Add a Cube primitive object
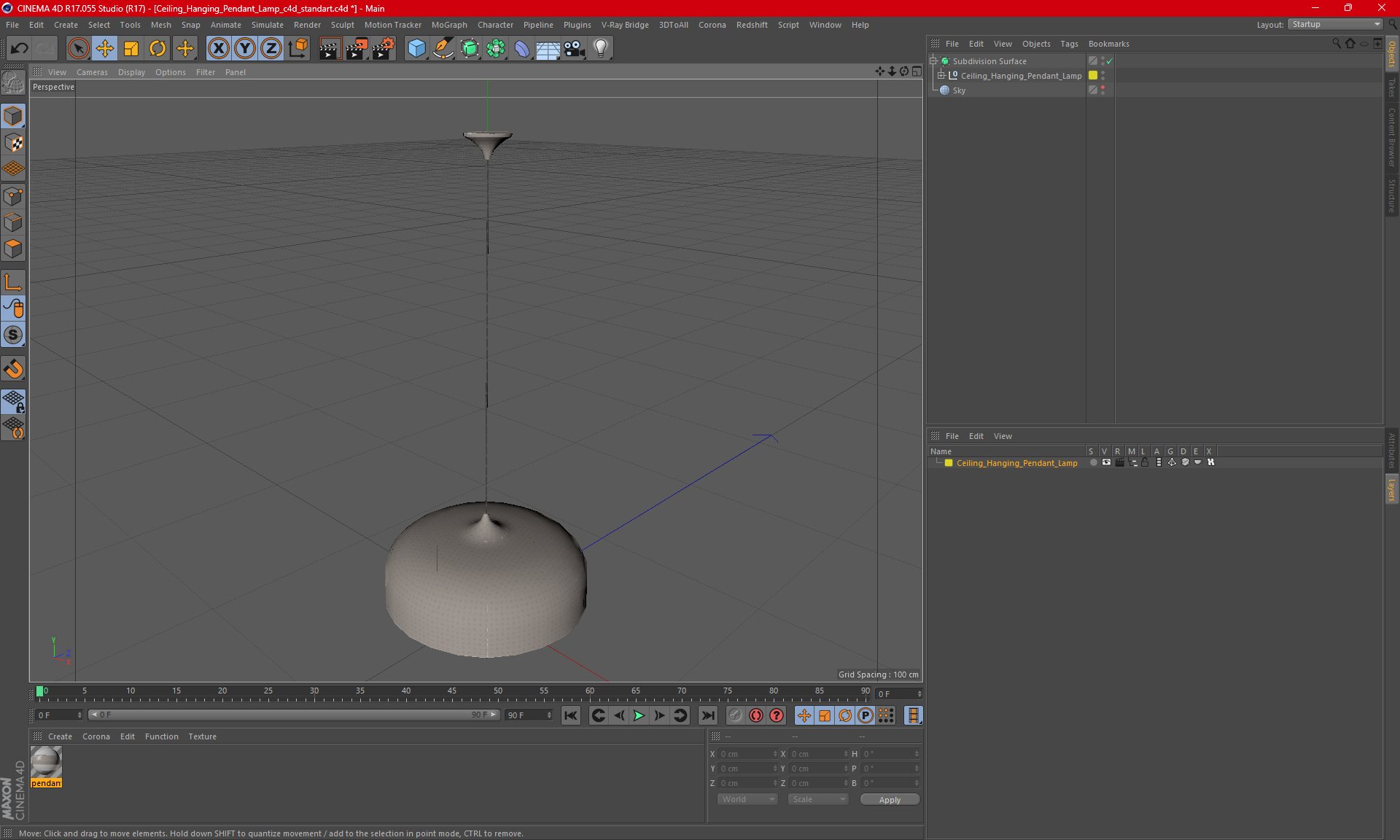Image resolution: width=1400 pixels, height=840 pixels. (x=416, y=49)
